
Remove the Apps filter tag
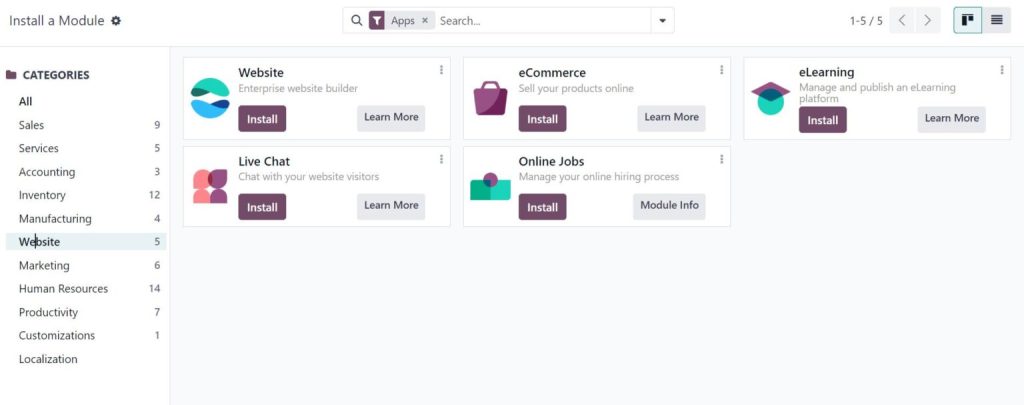[424, 20]
